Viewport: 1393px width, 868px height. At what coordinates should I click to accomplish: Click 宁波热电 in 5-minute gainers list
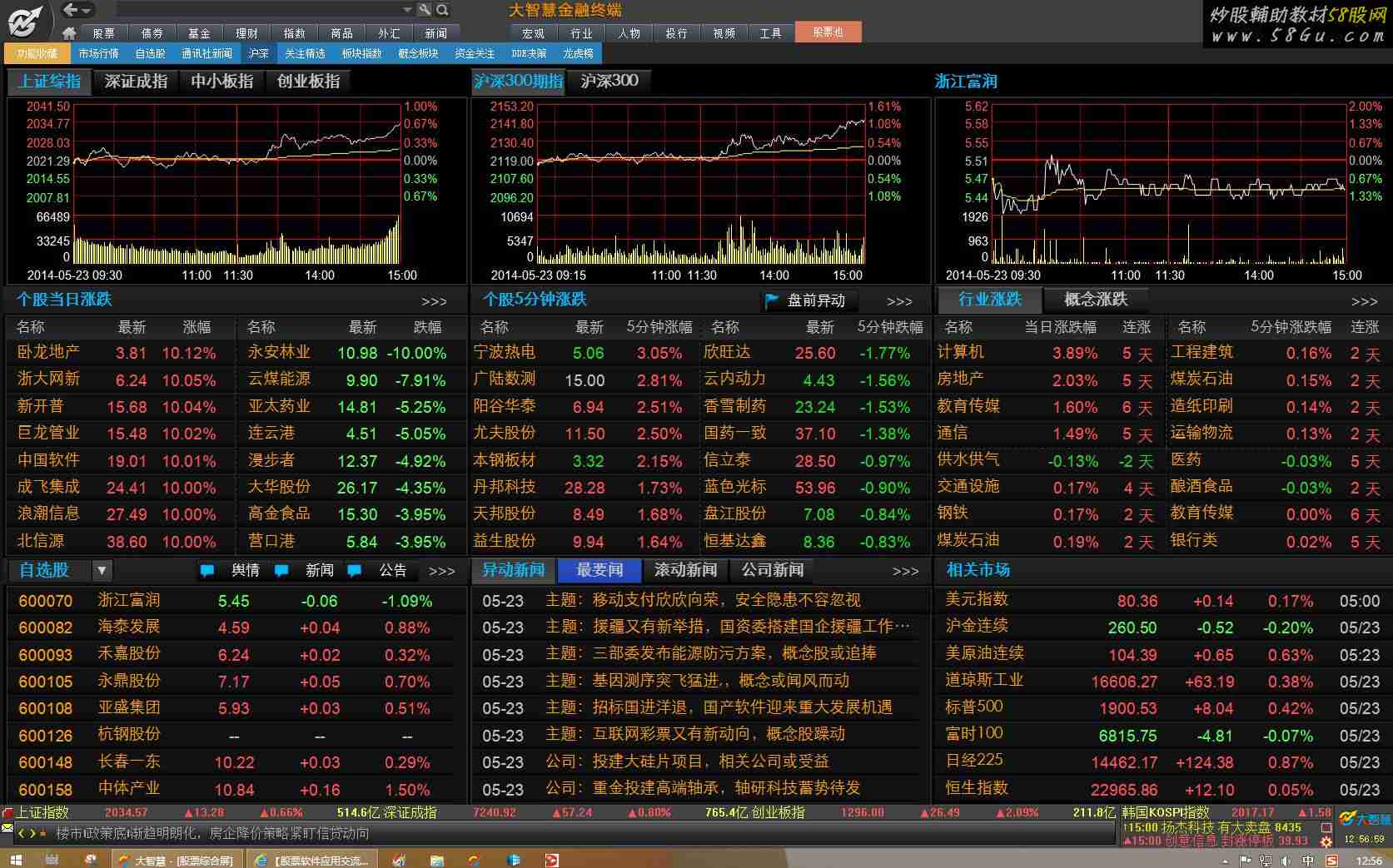point(505,353)
